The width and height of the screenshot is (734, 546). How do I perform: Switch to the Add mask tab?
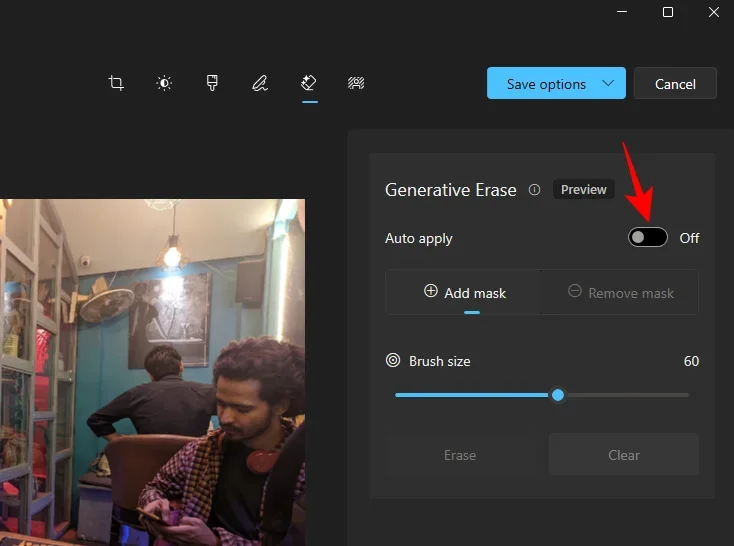coord(464,293)
